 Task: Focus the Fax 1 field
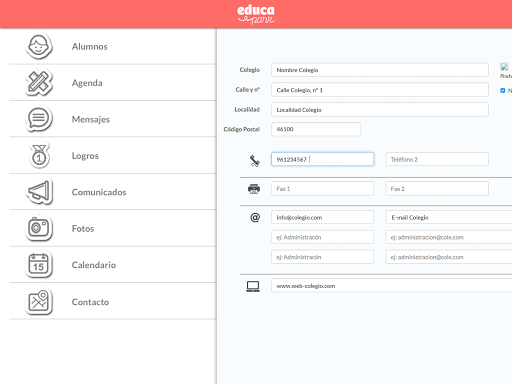(x=322, y=189)
